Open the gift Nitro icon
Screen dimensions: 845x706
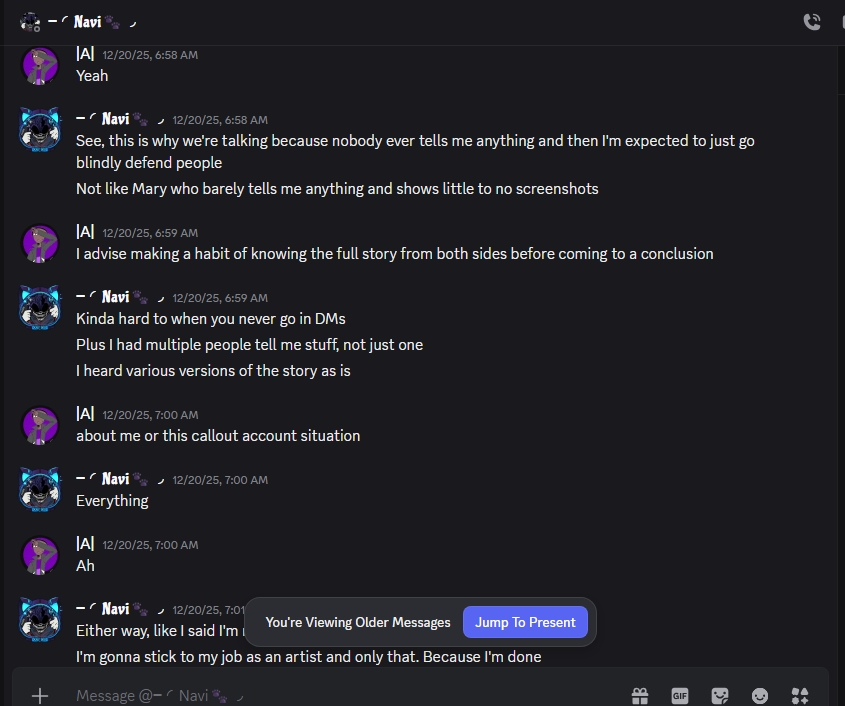click(640, 695)
